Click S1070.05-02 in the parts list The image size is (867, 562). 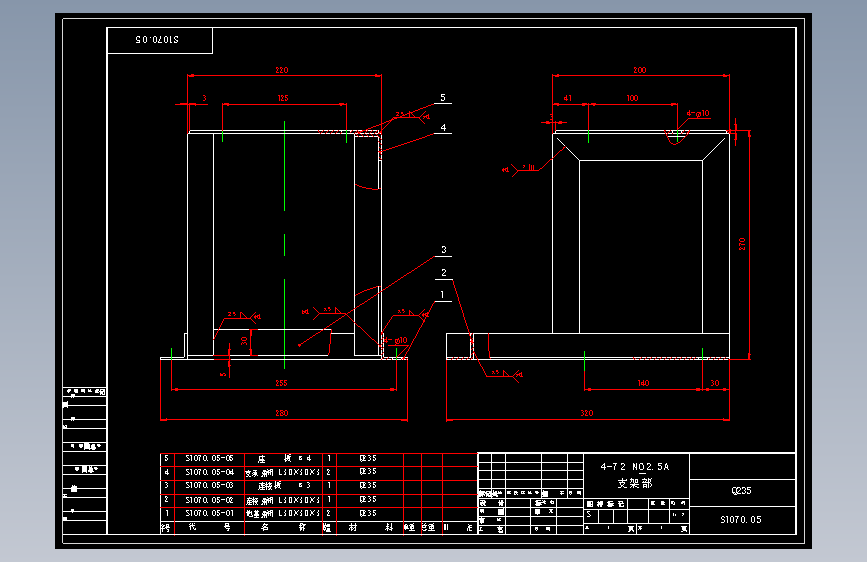click(x=209, y=499)
